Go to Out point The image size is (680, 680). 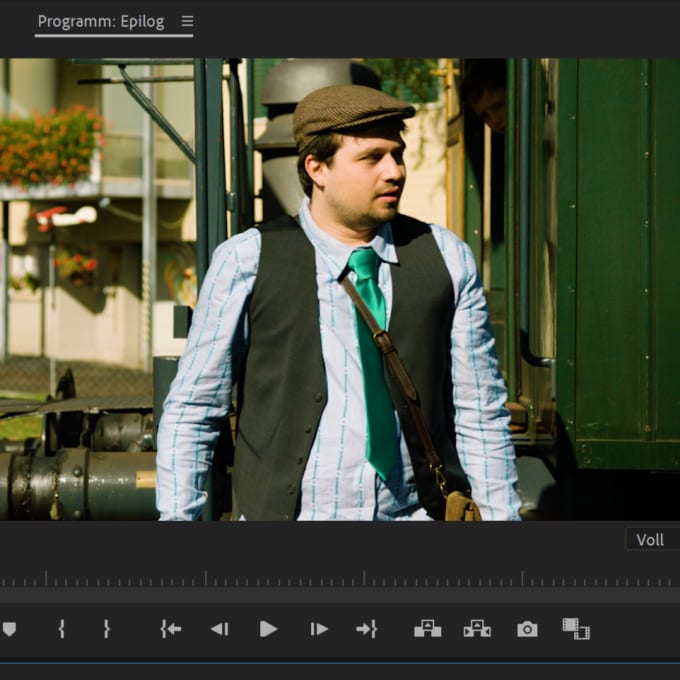coord(366,629)
